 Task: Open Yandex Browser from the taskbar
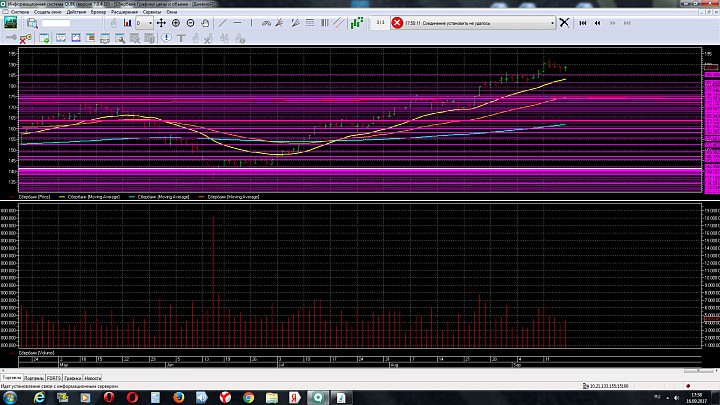[225, 398]
